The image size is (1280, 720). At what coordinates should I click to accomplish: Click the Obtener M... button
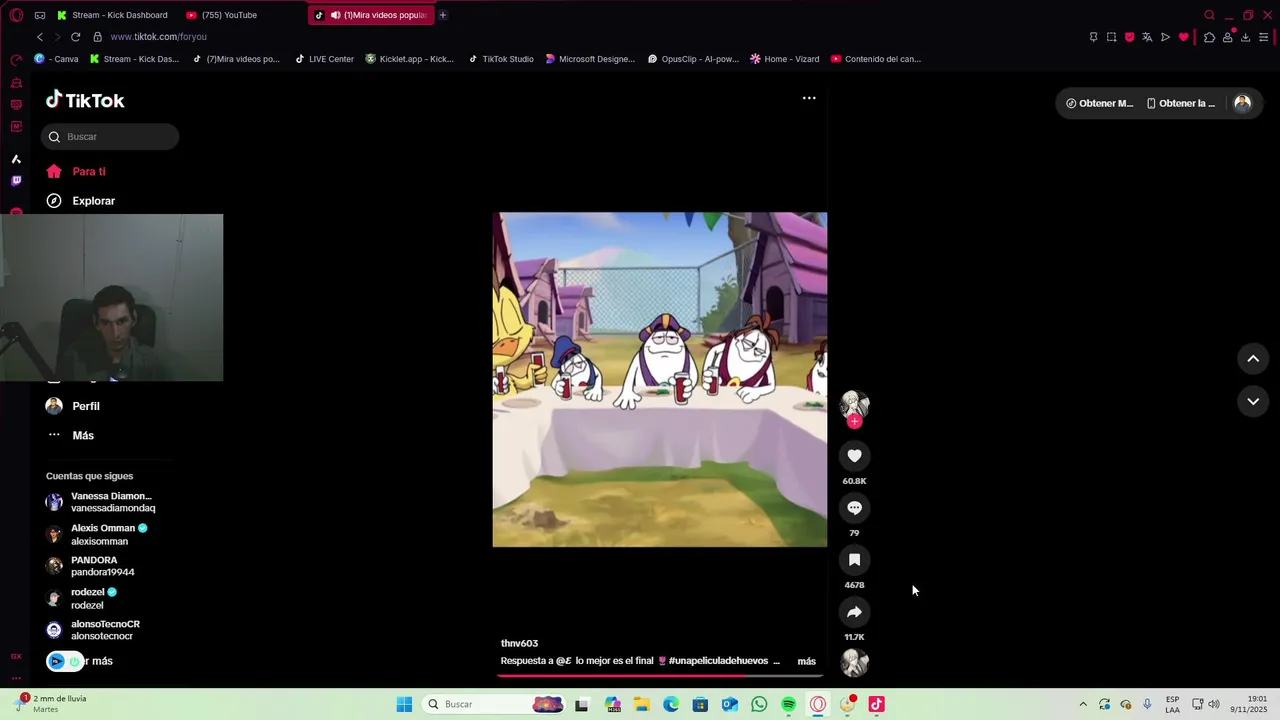point(1099,103)
